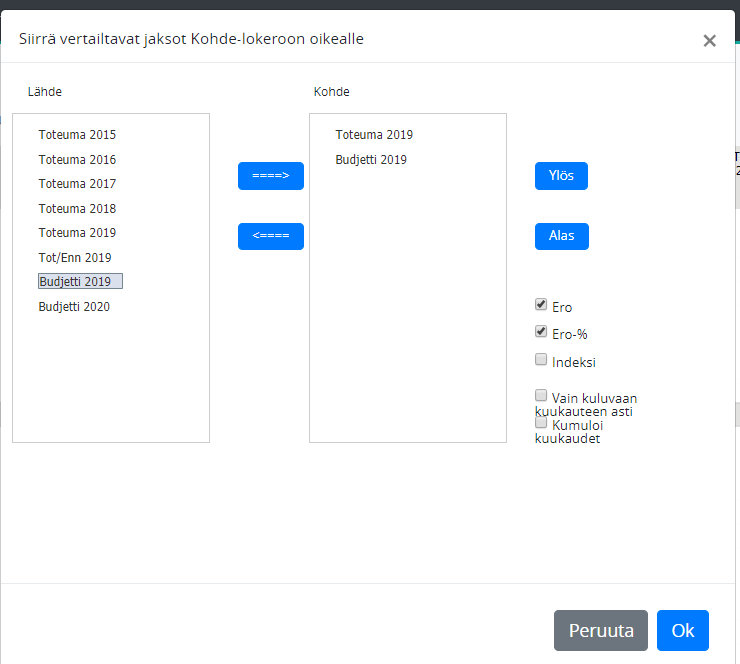Uncheck the Ero checkbox
Viewport: 740px width, 664px height.
pos(541,304)
